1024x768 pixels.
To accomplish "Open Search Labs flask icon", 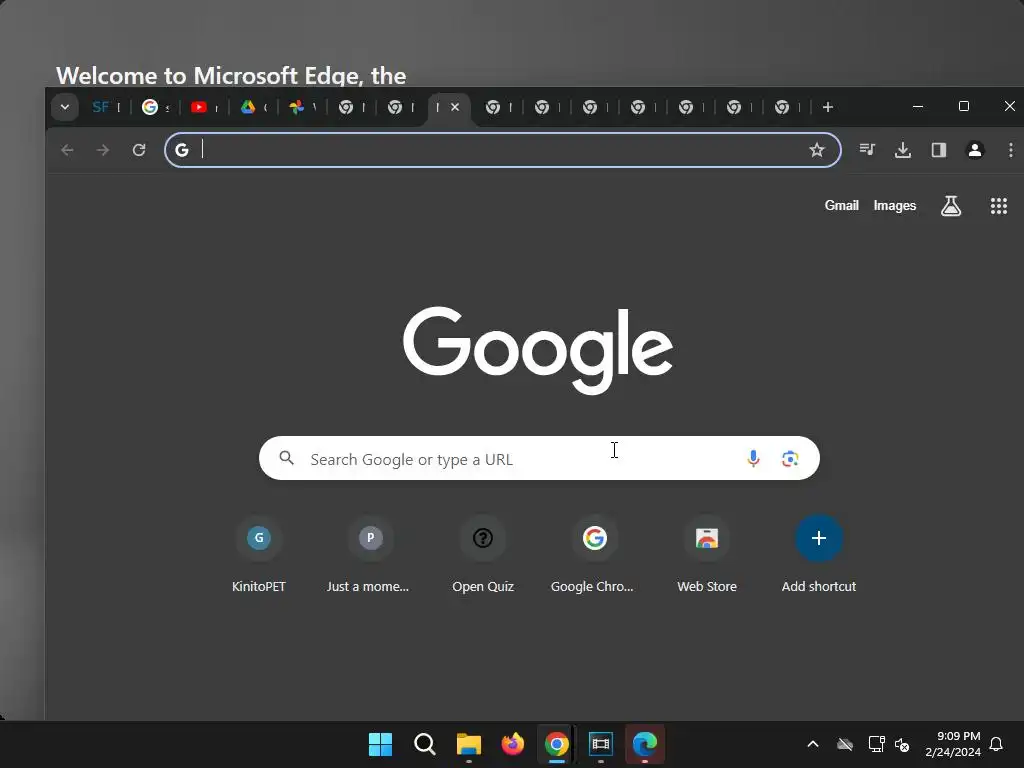I will tap(951, 206).
